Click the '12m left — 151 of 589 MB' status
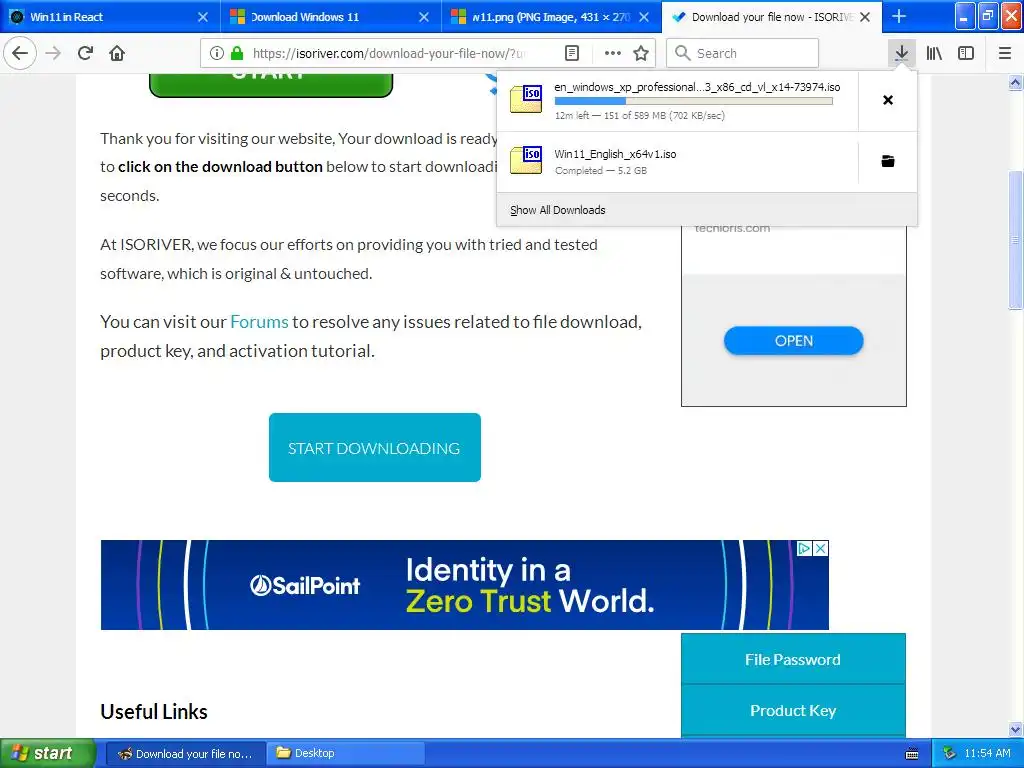This screenshot has height=768, width=1024. tap(639, 116)
